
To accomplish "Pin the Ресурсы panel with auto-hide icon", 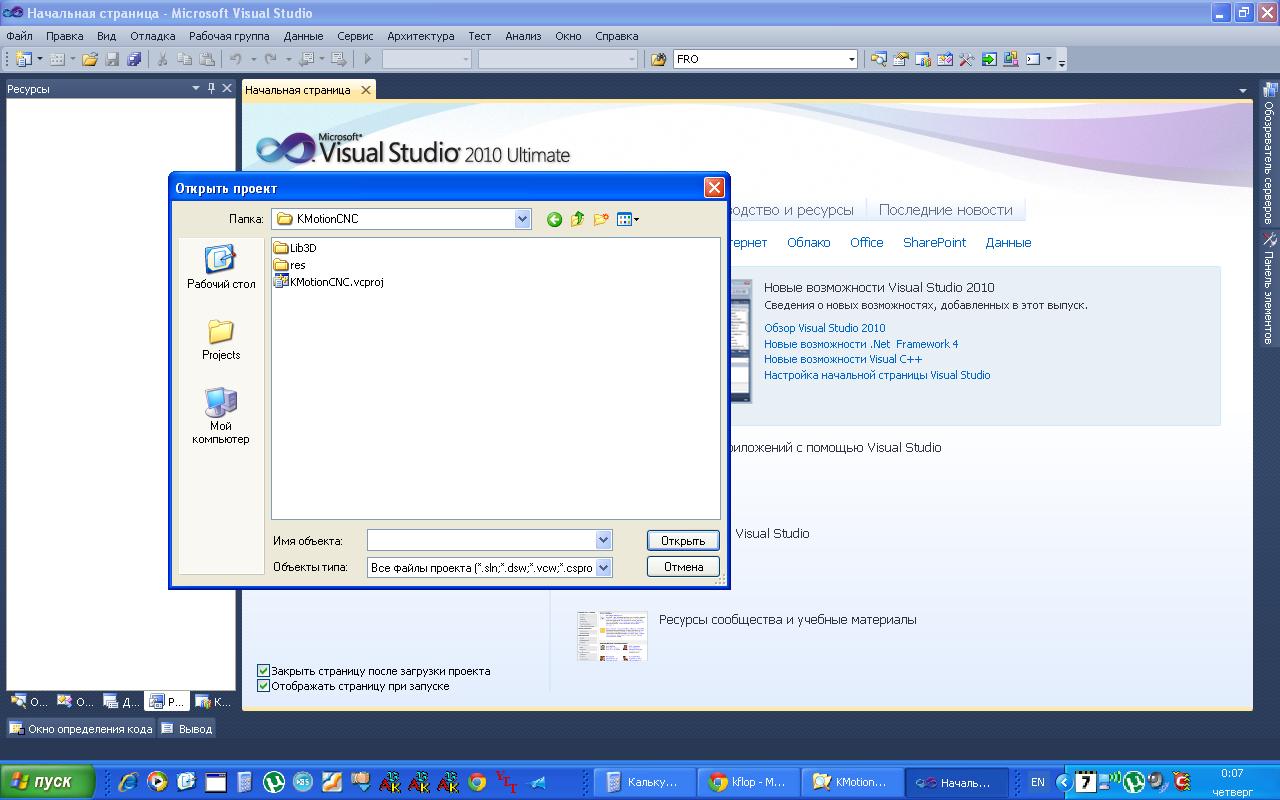I will pyautogui.click(x=211, y=88).
